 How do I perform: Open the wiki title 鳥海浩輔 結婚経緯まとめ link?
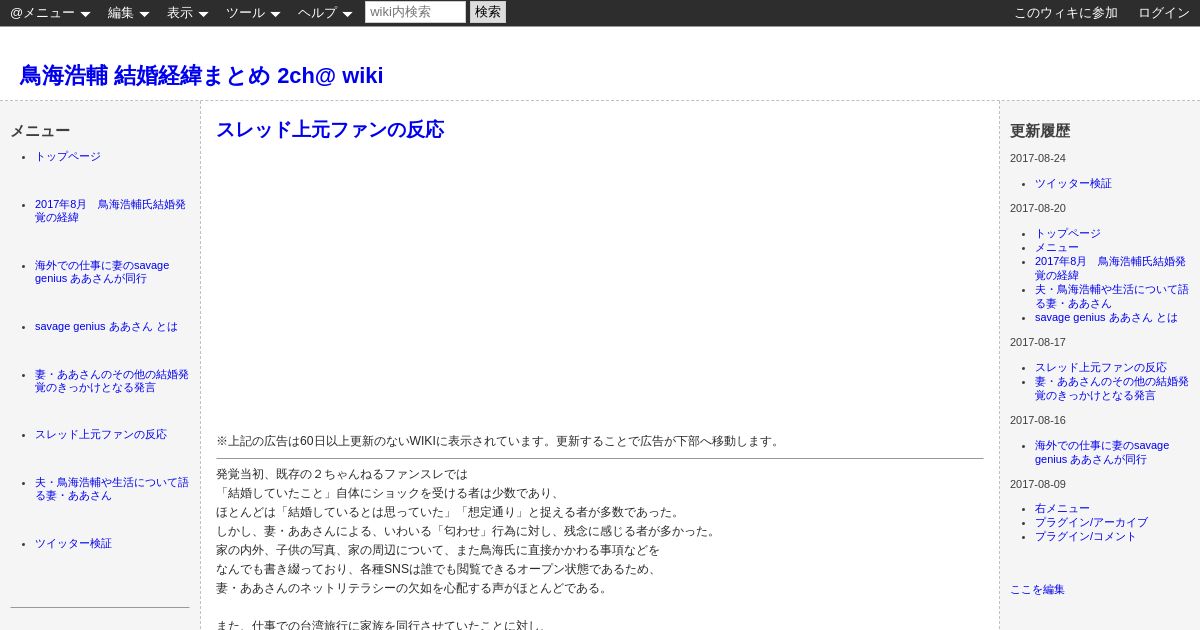pyautogui.click(x=201, y=76)
